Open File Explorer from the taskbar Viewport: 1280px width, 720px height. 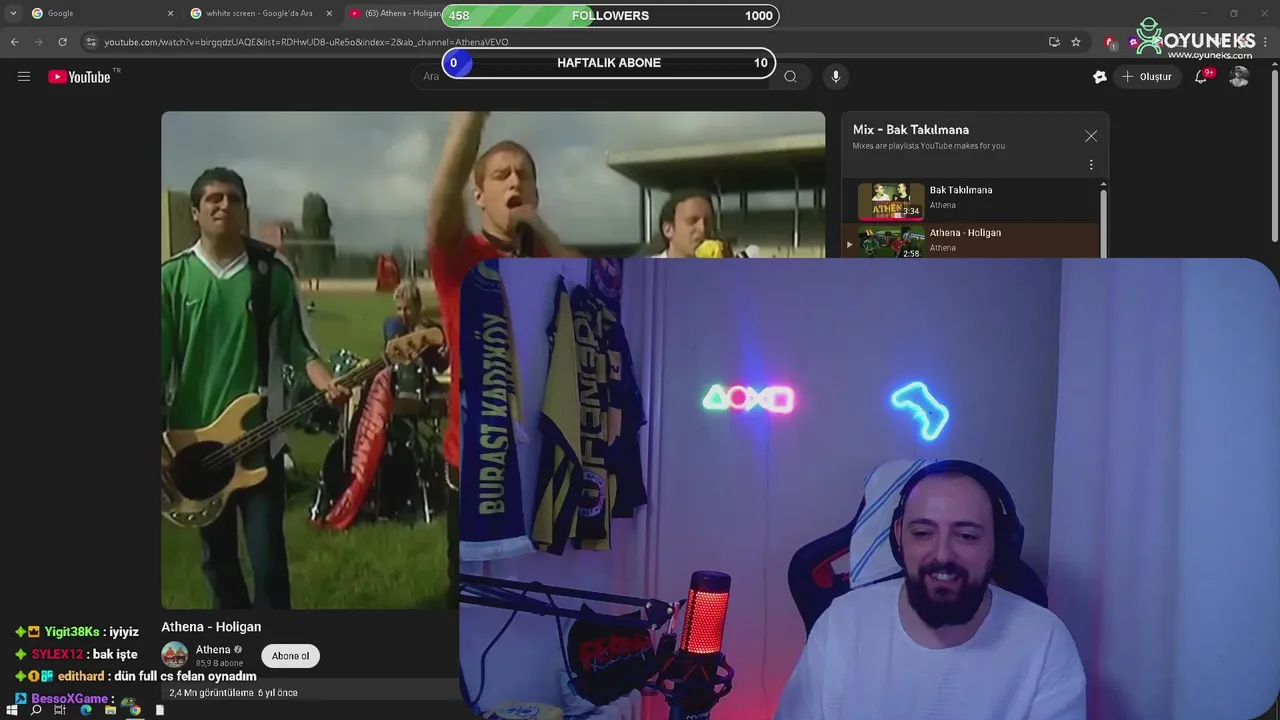[x=110, y=710]
